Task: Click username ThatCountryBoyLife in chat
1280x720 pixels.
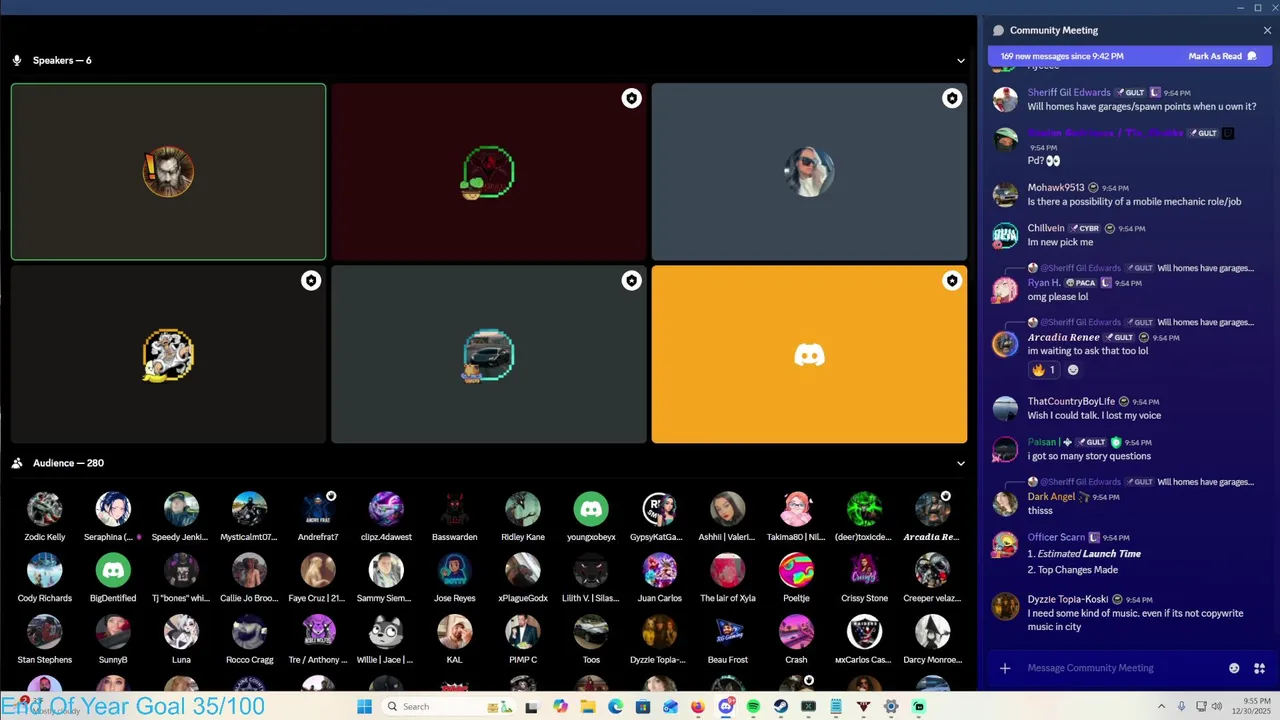Action: pos(1071,401)
